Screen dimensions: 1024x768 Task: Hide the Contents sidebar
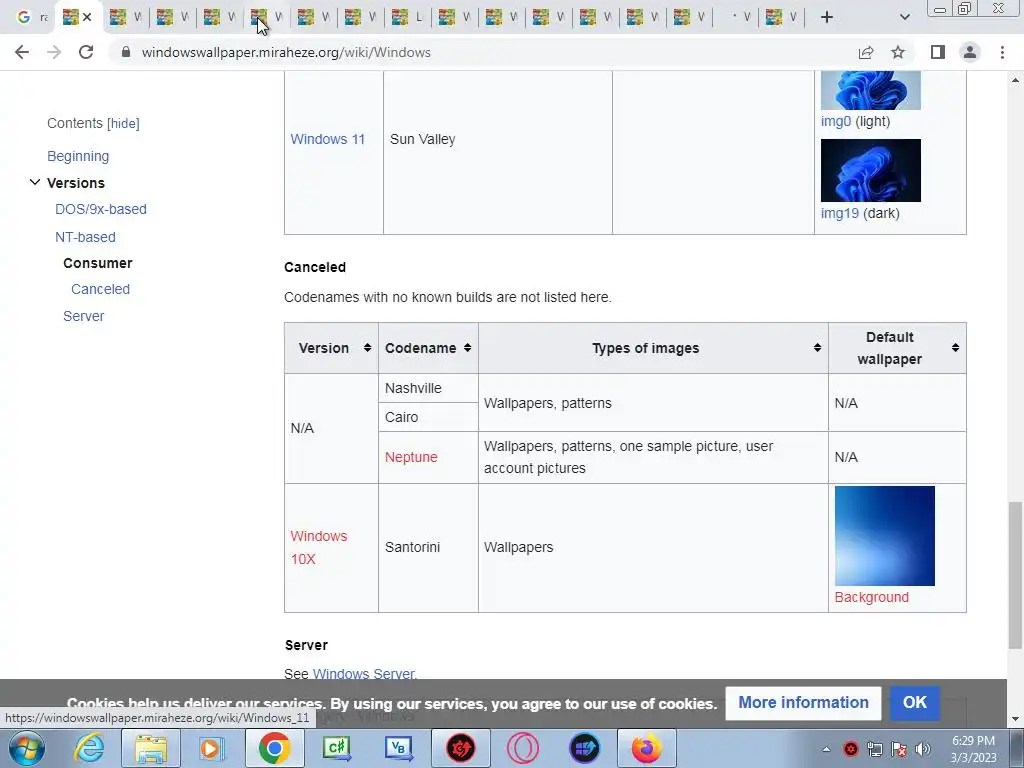coord(123,123)
